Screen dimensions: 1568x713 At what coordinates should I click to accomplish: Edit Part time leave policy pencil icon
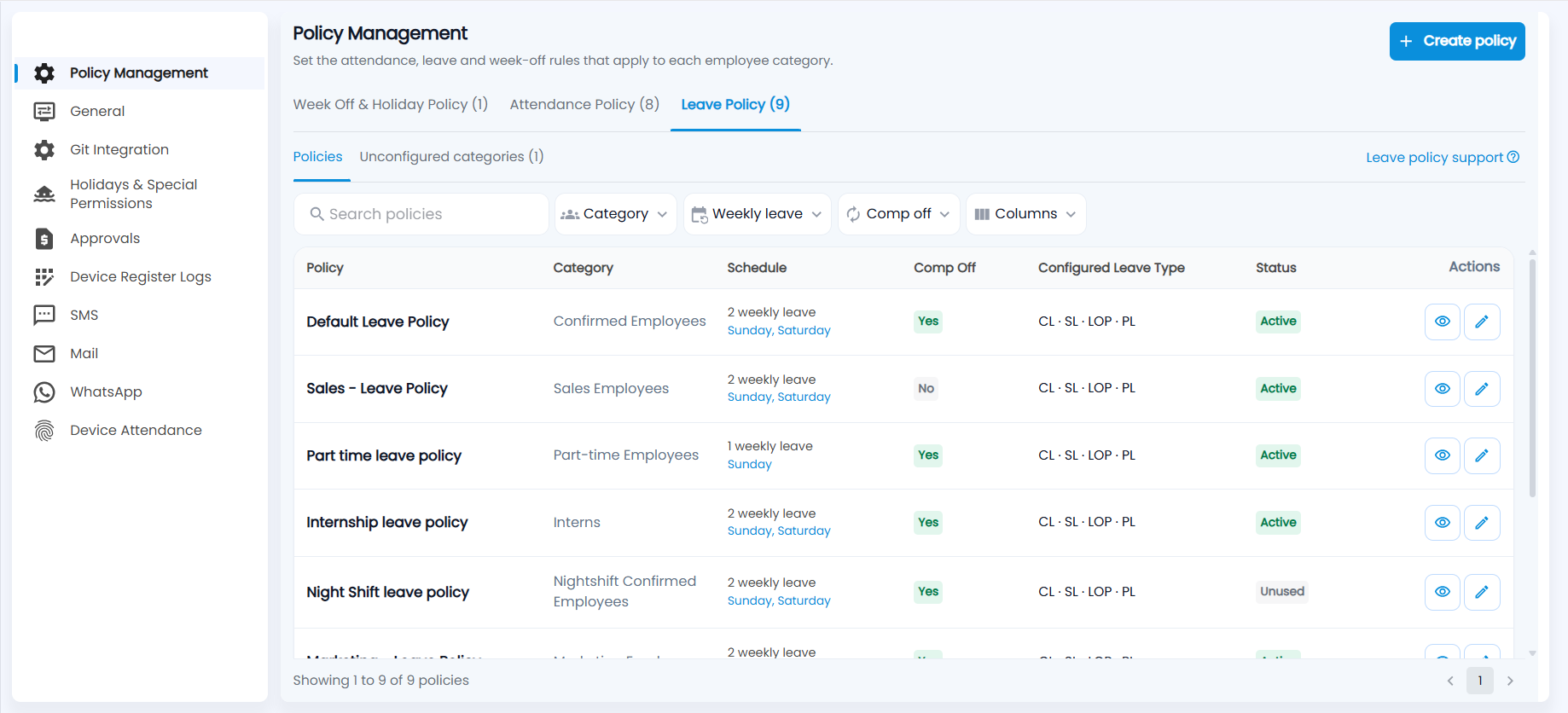[1482, 455]
